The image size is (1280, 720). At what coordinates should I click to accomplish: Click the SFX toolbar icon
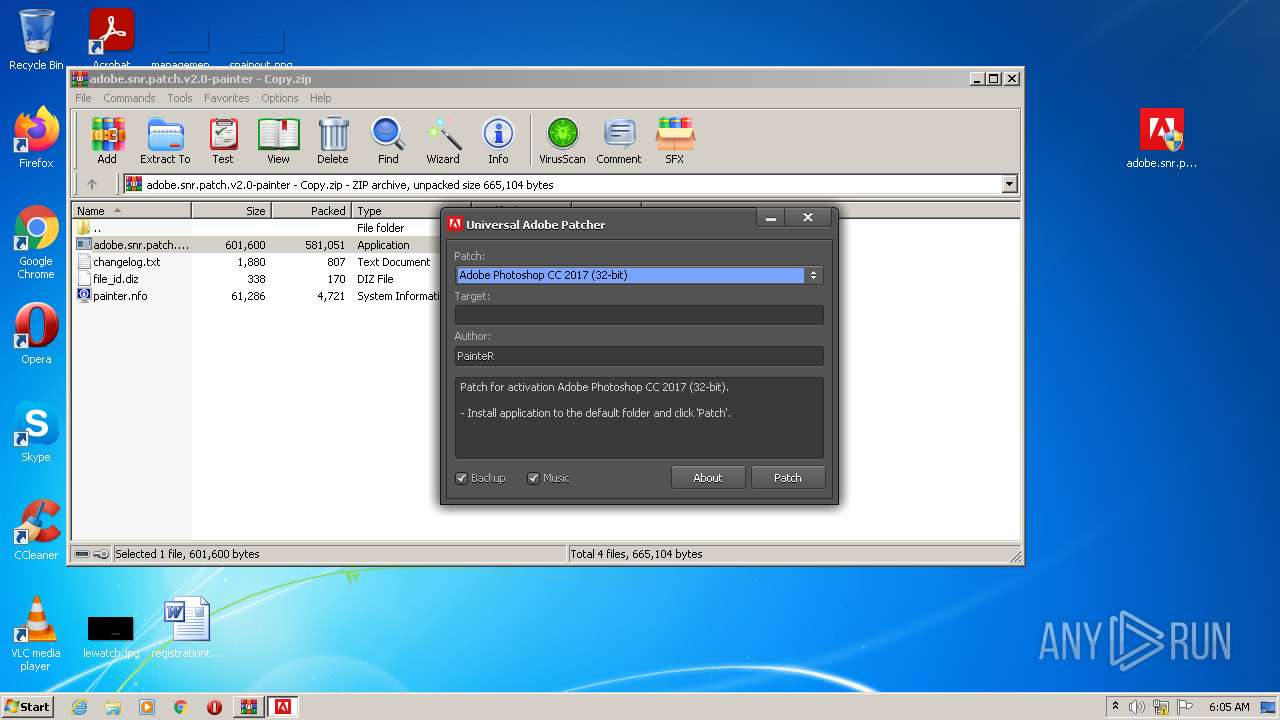[x=675, y=140]
